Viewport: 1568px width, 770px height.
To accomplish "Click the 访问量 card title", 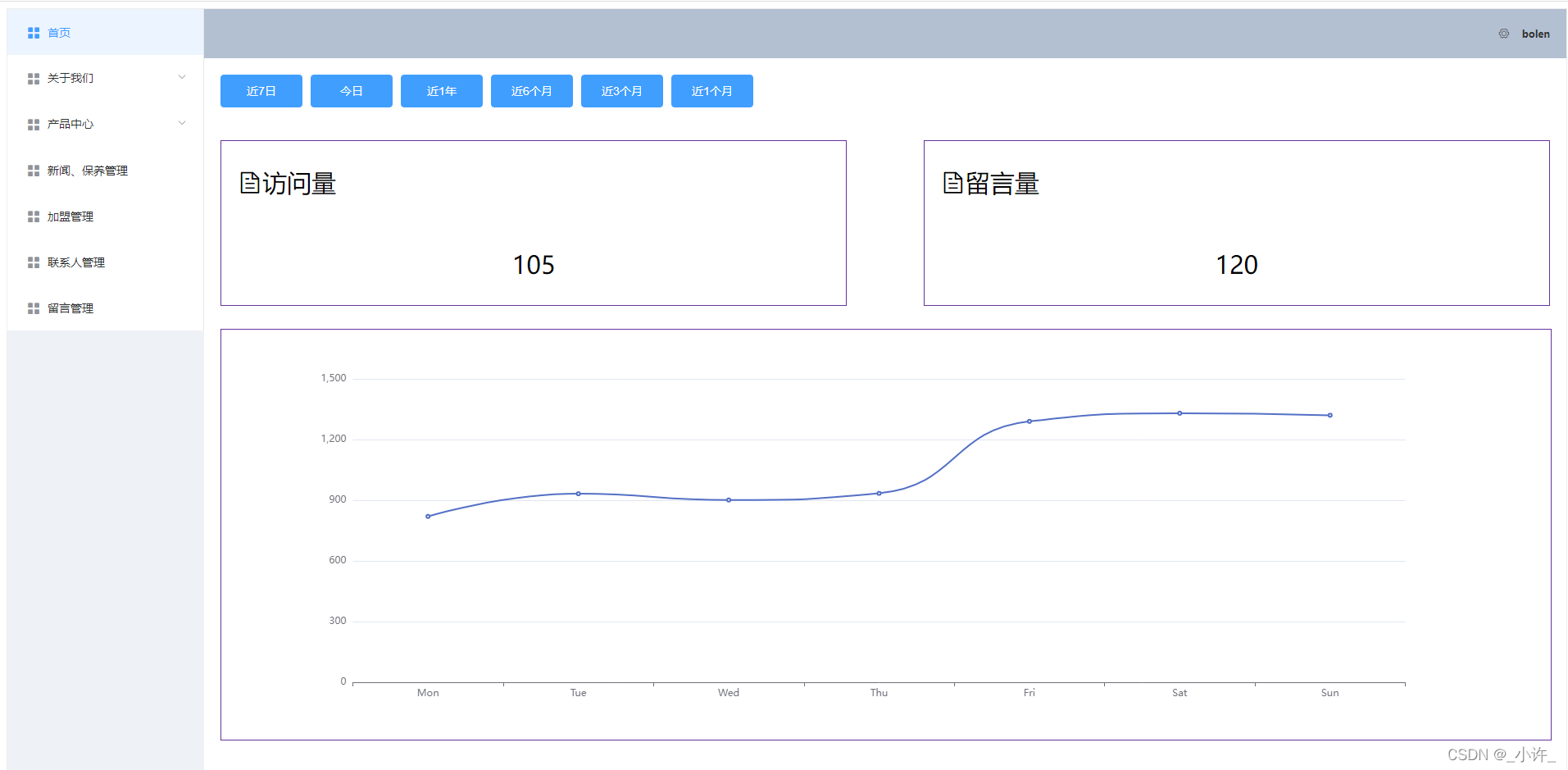I will [x=299, y=183].
